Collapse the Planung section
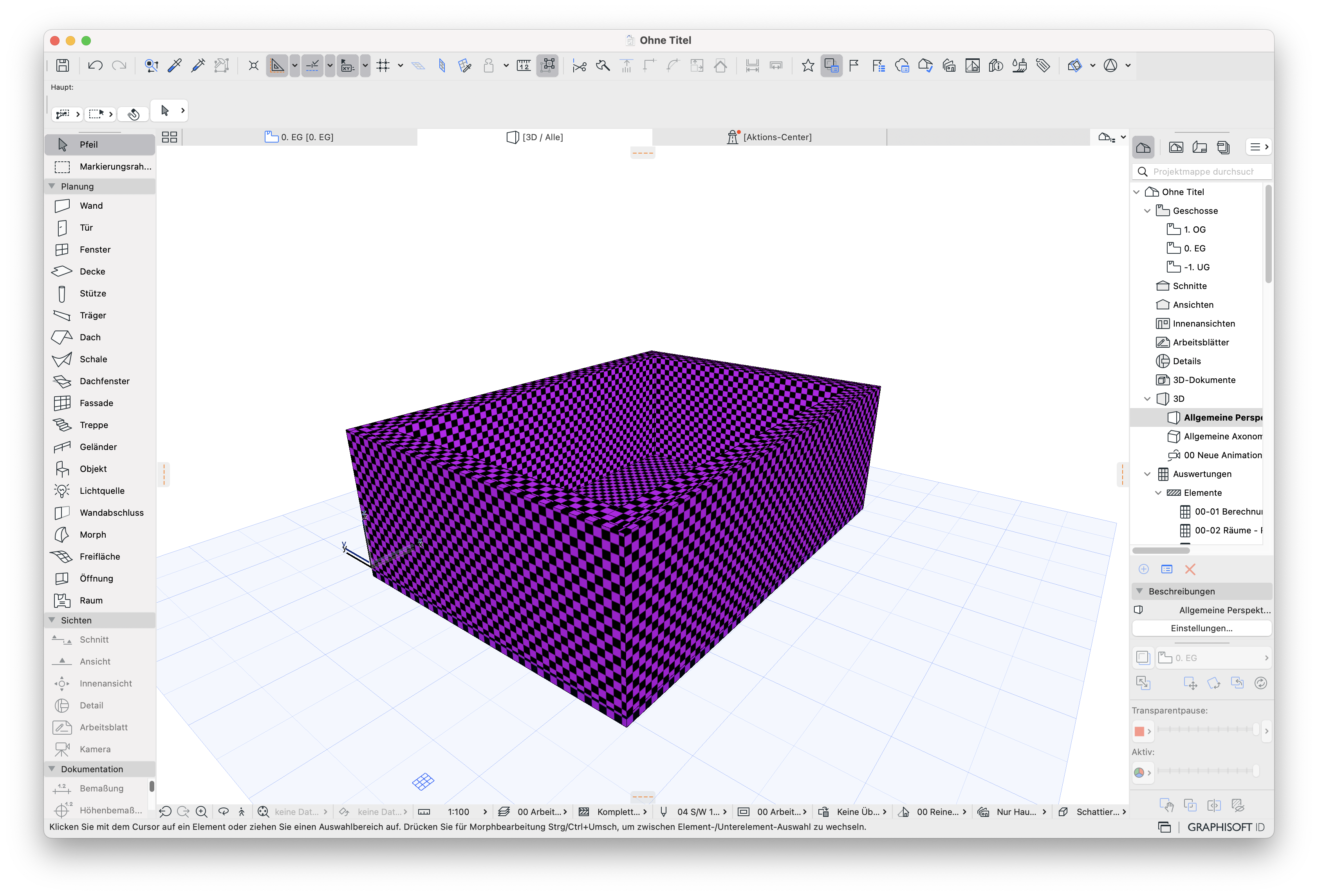1318x896 pixels. 52,186
